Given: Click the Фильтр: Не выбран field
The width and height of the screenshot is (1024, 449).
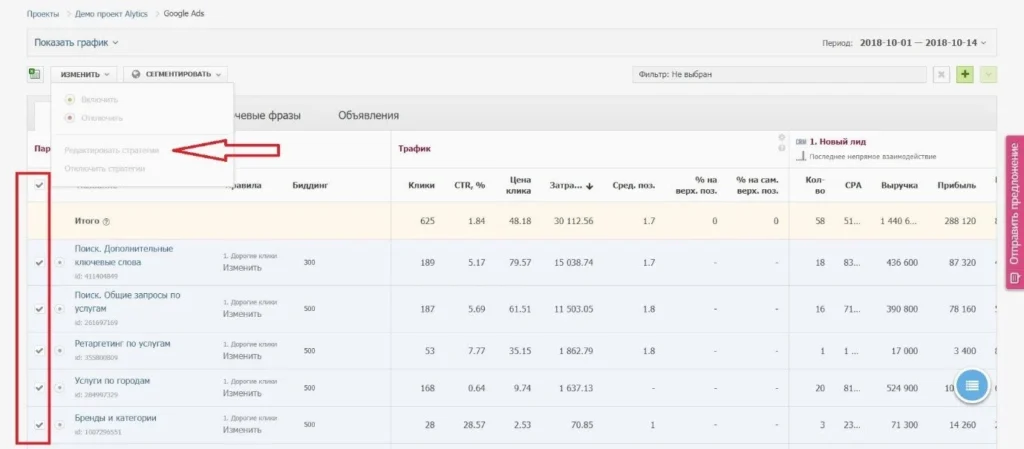Looking at the screenshot, I should pos(779,74).
